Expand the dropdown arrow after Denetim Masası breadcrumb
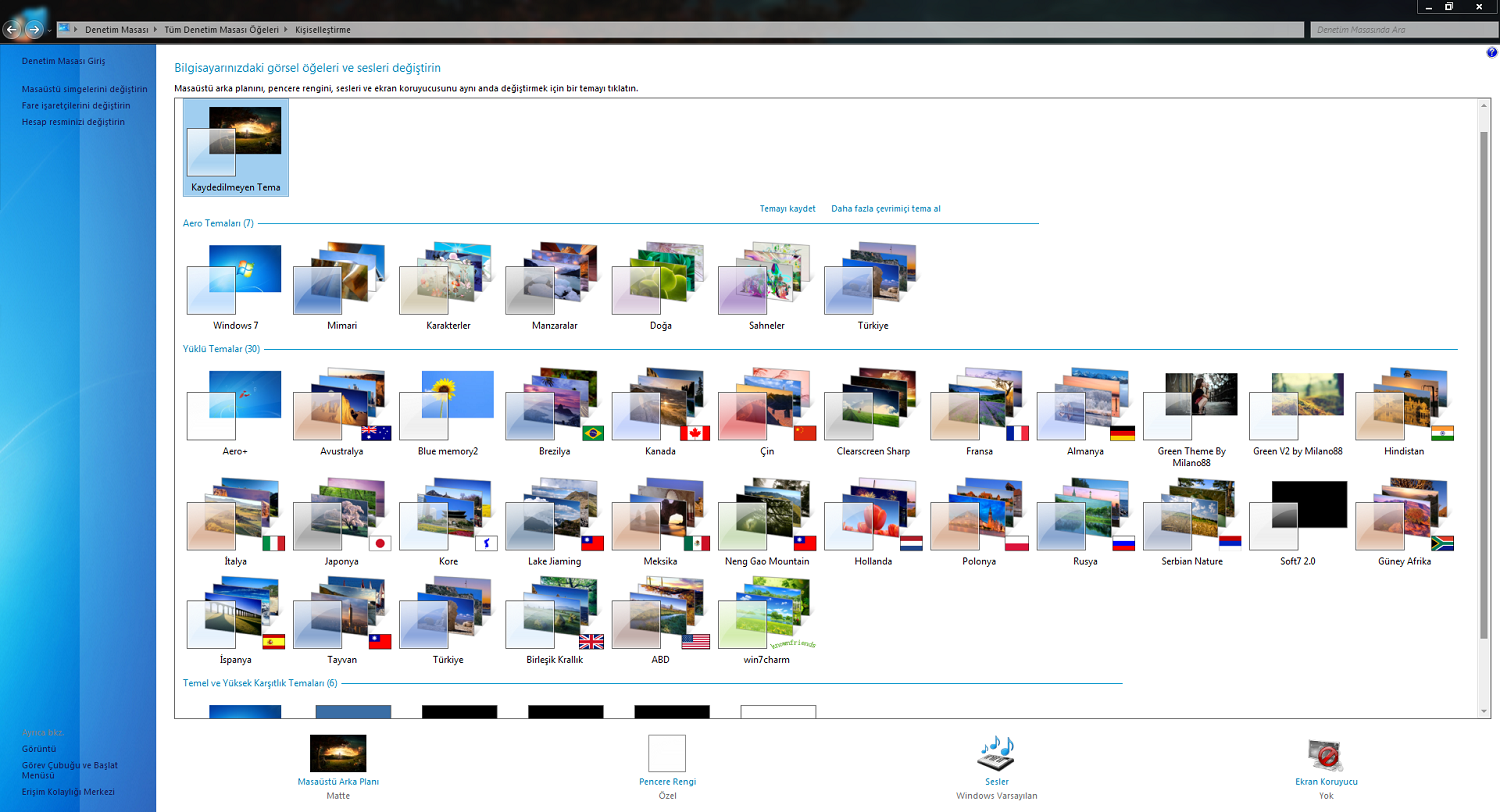Image resolution: width=1500 pixels, height=812 pixels. (156, 30)
